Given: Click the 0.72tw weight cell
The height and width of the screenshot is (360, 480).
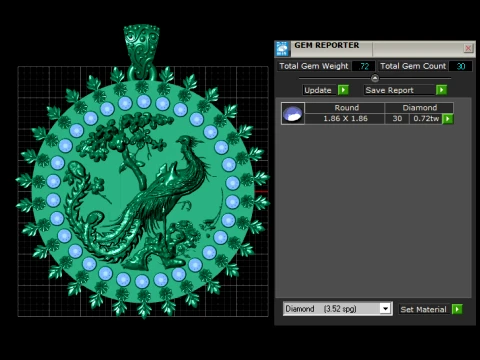Looking at the screenshot, I should point(426,119).
